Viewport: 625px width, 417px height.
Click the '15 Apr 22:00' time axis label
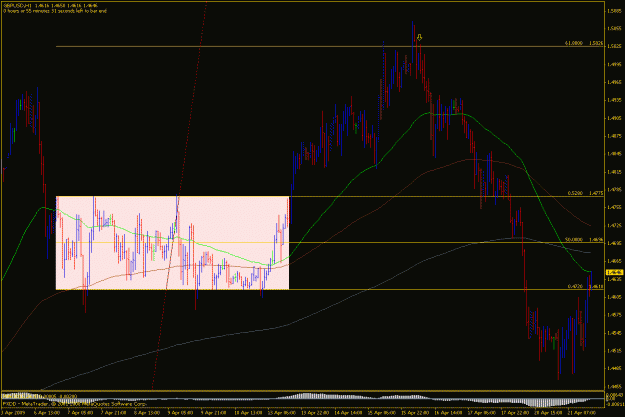(415, 413)
